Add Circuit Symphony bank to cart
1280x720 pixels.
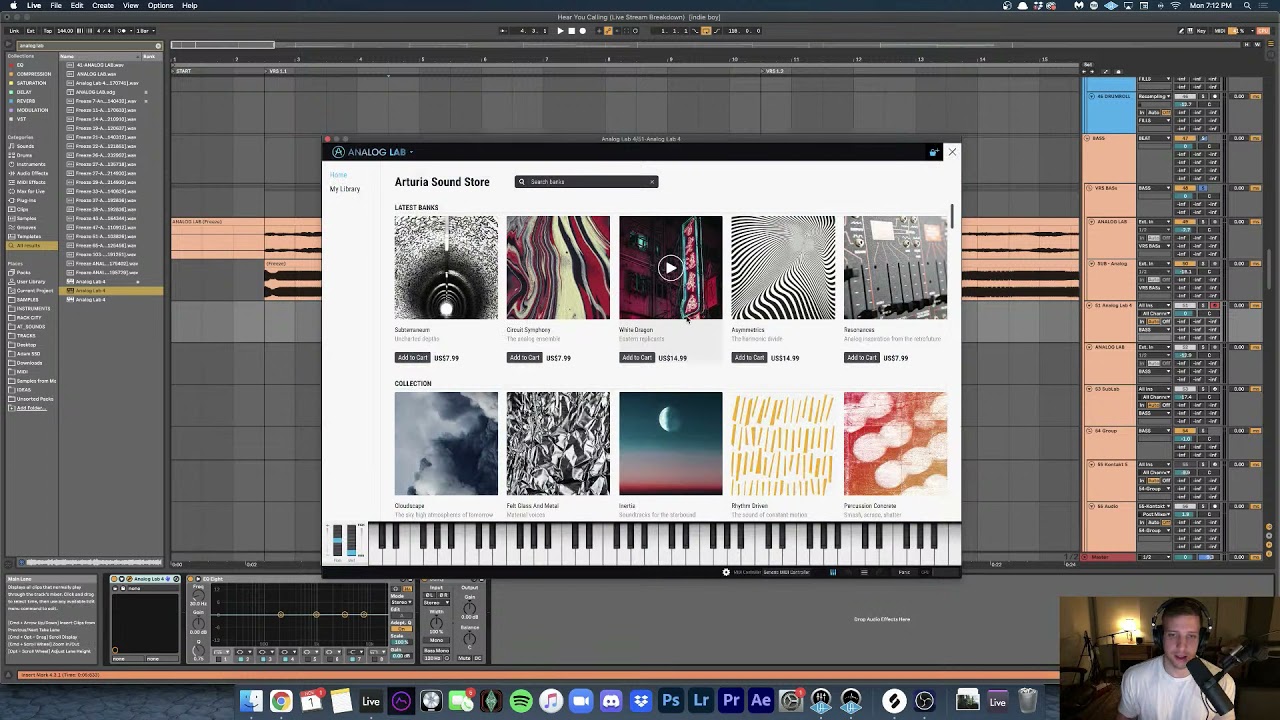coord(524,358)
